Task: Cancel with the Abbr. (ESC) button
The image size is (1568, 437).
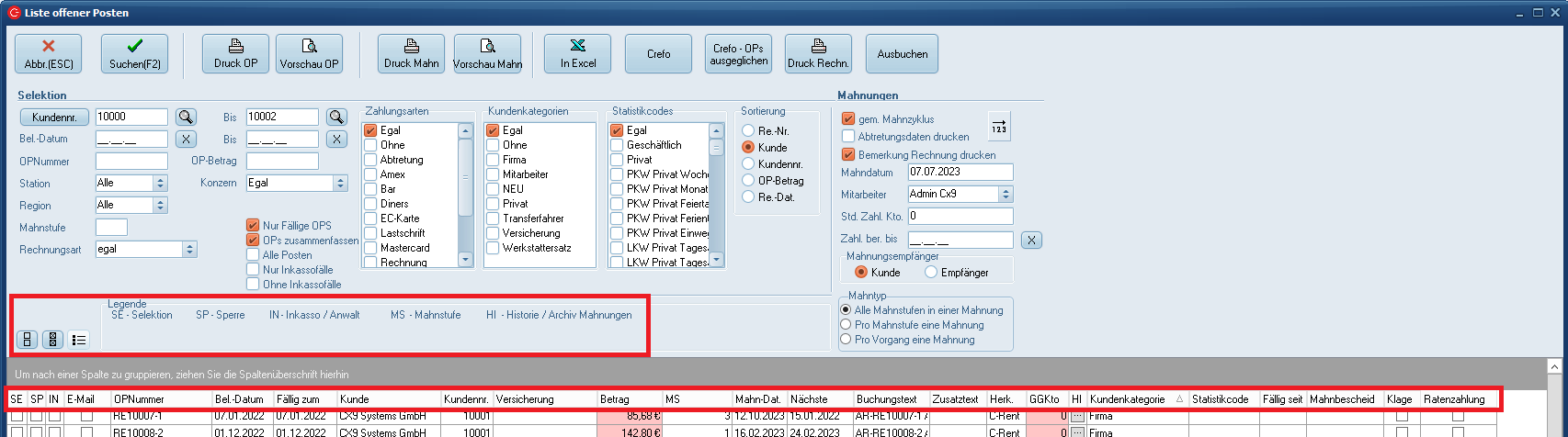Action: pyautogui.click(x=49, y=54)
